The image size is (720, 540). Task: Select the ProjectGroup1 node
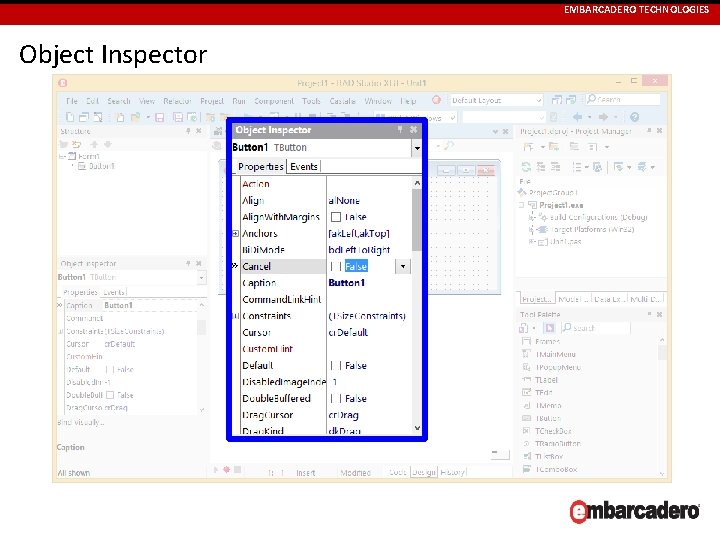[x=553, y=192]
